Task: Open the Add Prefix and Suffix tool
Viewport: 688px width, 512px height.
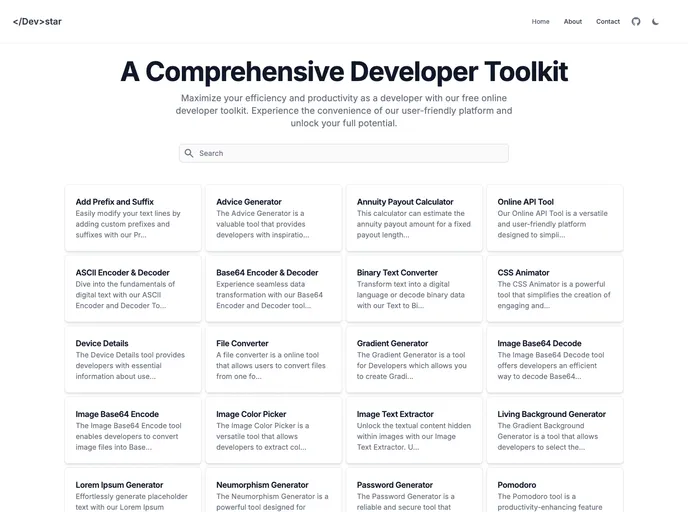Action: pyautogui.click(x=133, y=218)
